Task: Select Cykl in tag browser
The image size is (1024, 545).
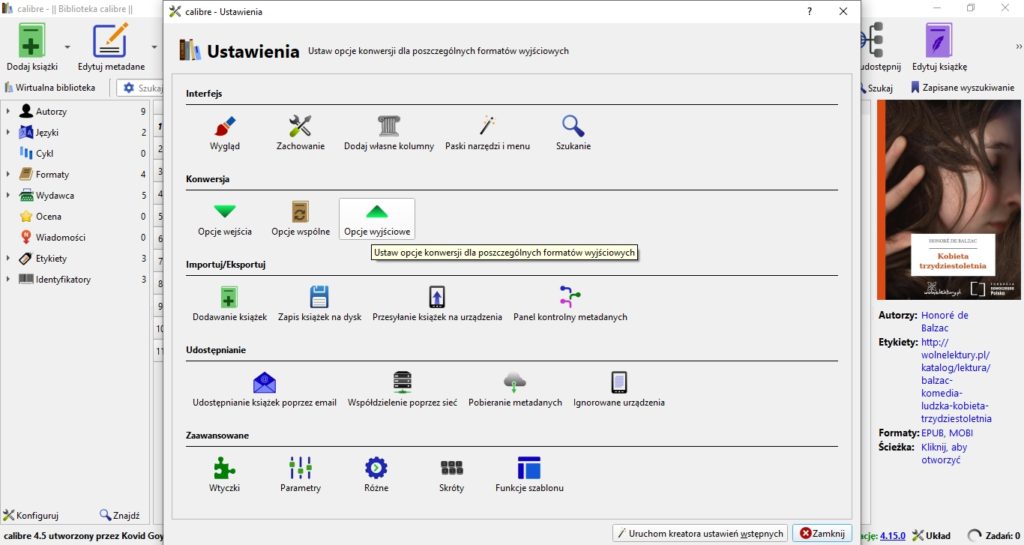Action: tap(44, 153)
